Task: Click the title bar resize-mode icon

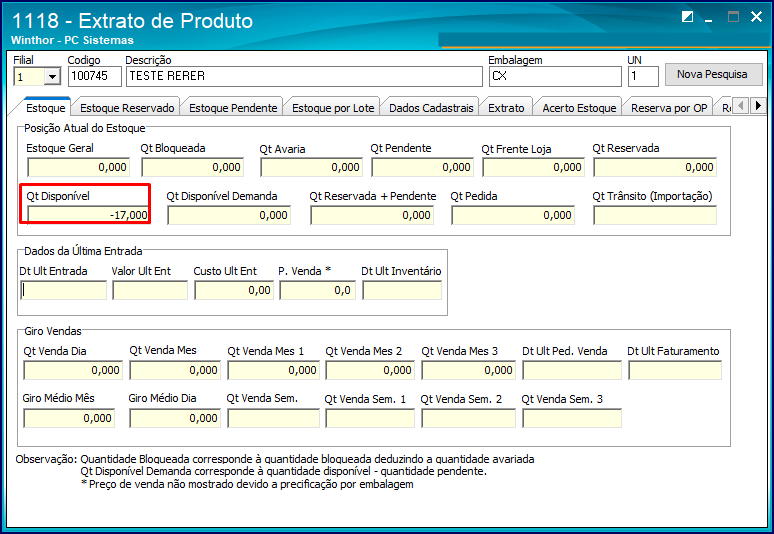Action: [687, 17]
